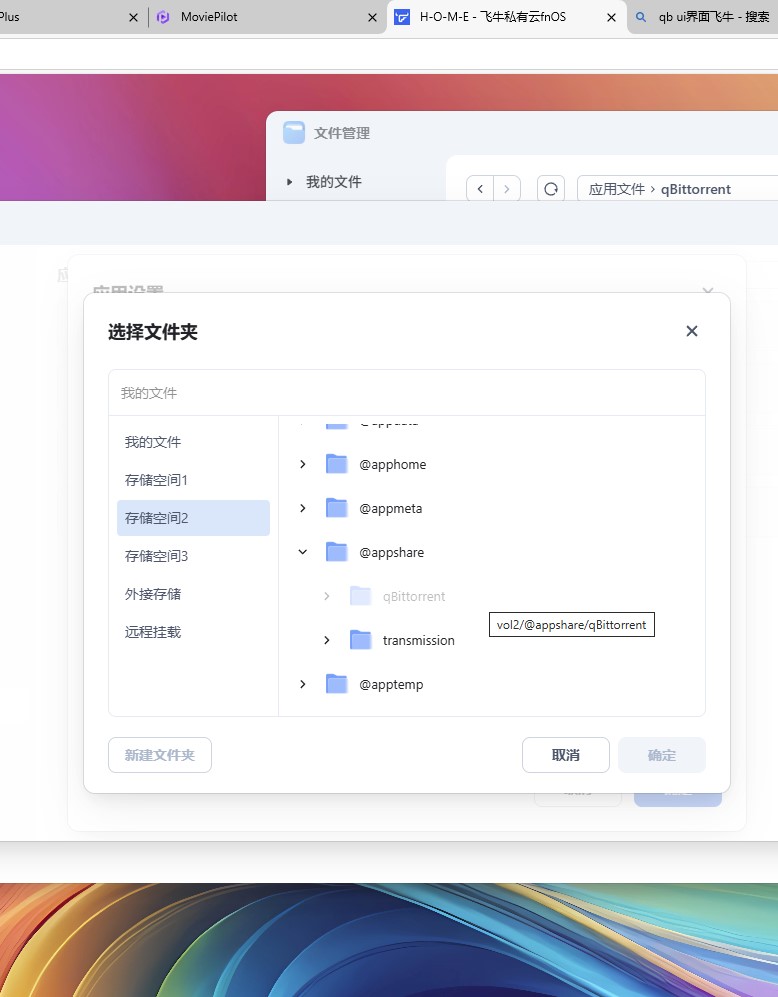Click the transmission folder icon
The height and width of the screenshot is (997, 778).
coord(360,640)
